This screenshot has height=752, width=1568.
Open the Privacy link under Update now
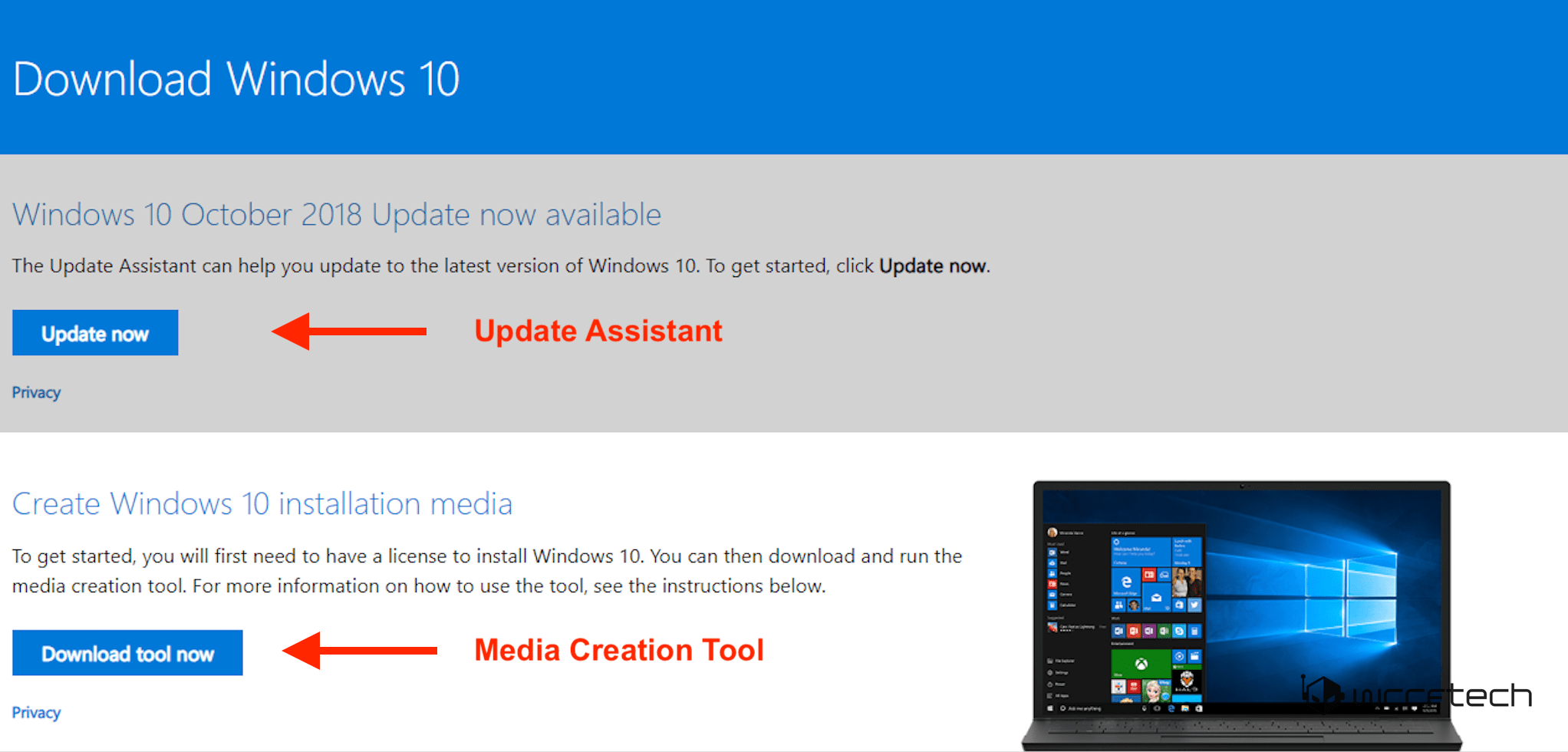(x=36, y=393)
